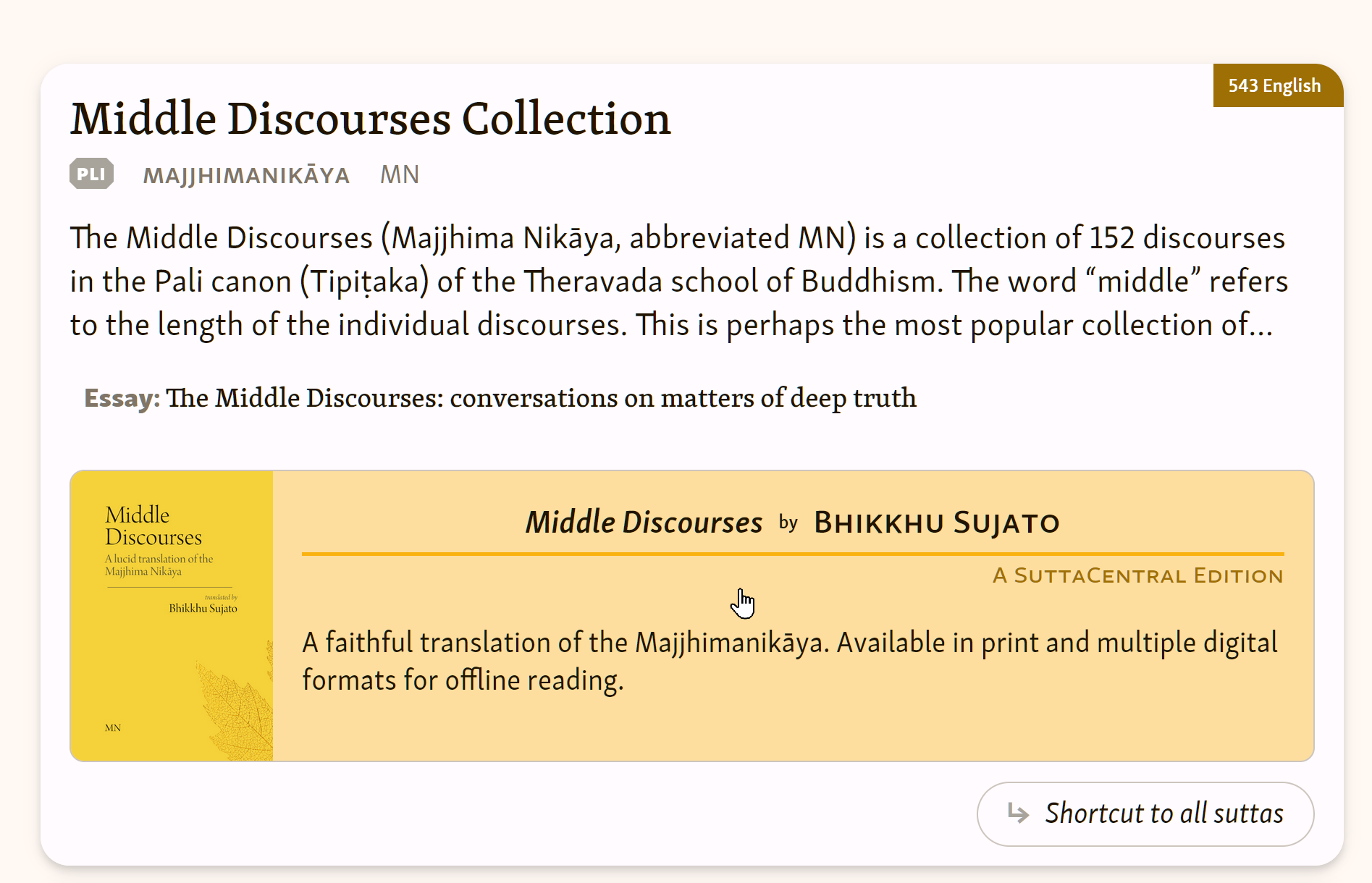Click the PLI language badge
This screenshot has width=1372, height=883.
(x=91, y=174)
